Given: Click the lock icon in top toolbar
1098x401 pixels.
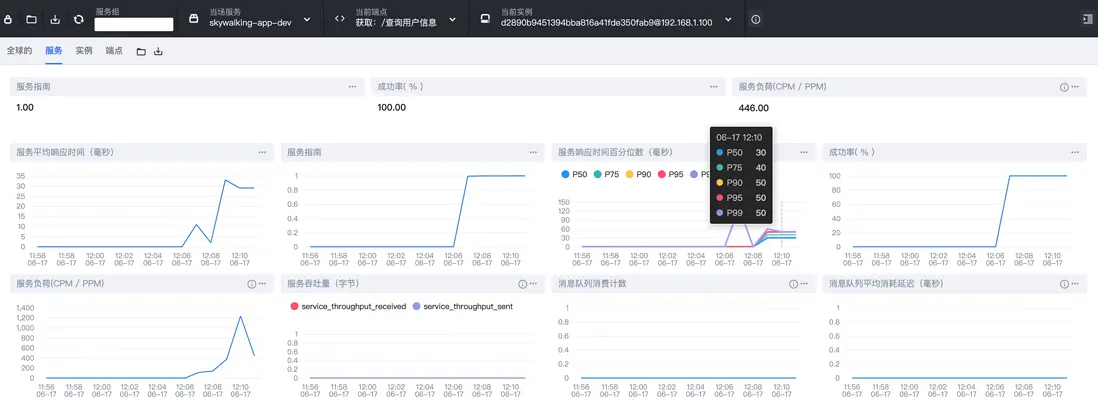Looking at the screenshot, I should point(8,20).
